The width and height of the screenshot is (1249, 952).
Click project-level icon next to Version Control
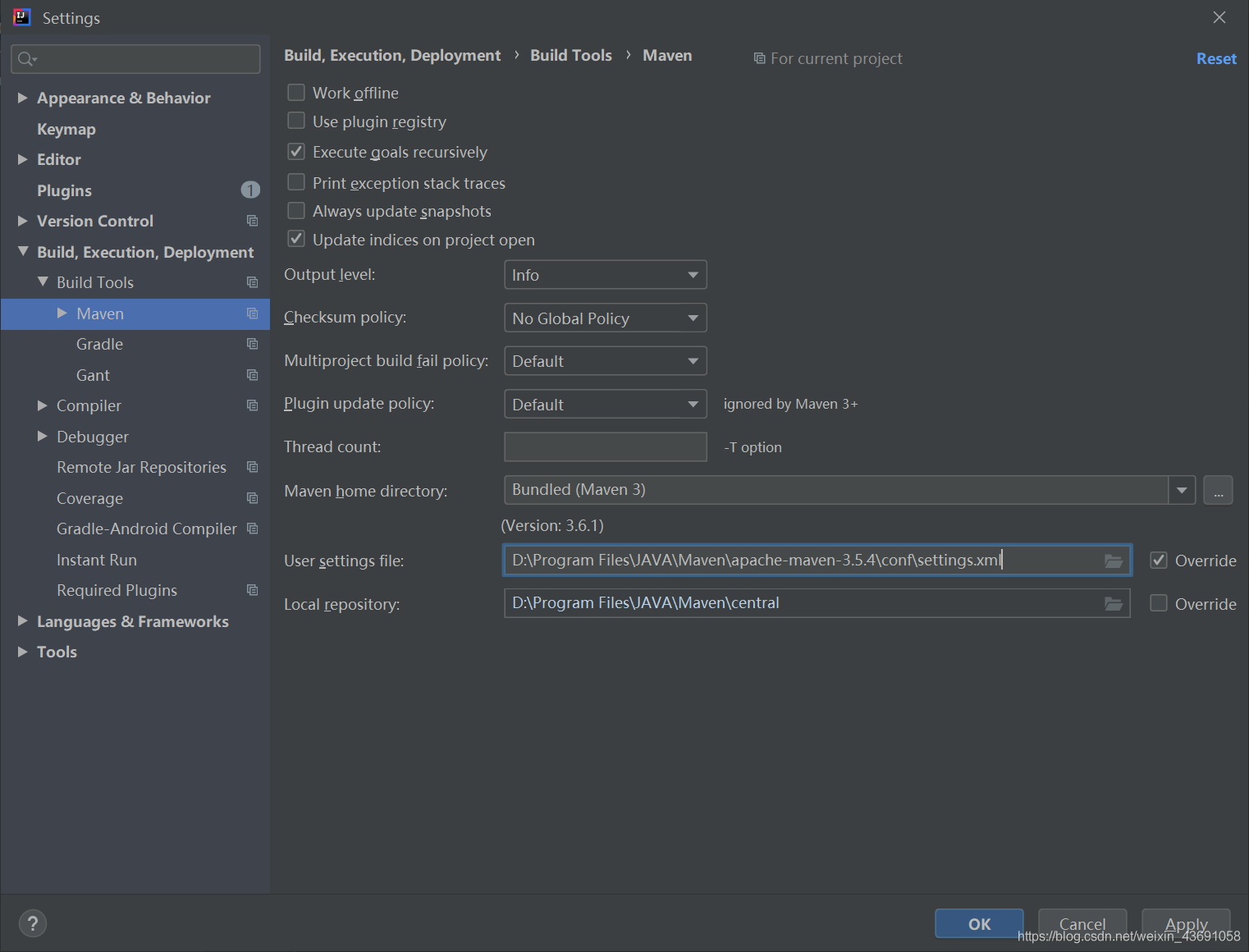click(252, 221)
